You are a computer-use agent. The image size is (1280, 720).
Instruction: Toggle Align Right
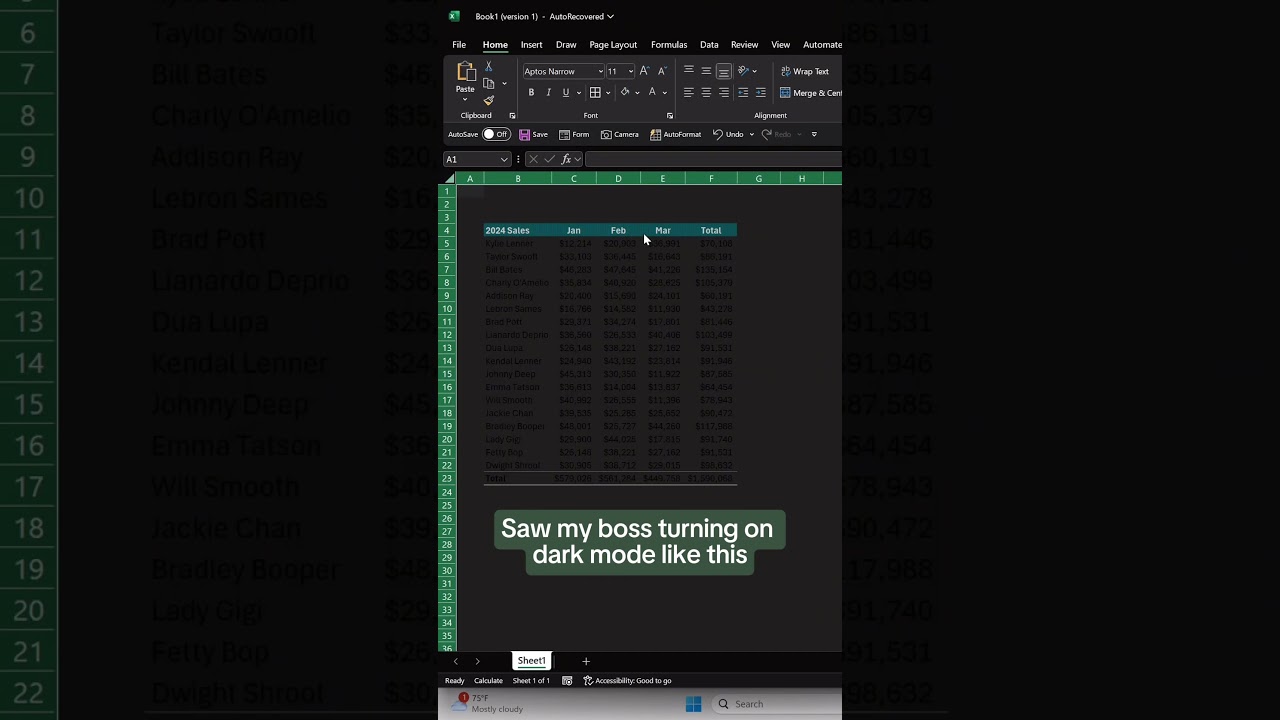click(x=724, y=92)
